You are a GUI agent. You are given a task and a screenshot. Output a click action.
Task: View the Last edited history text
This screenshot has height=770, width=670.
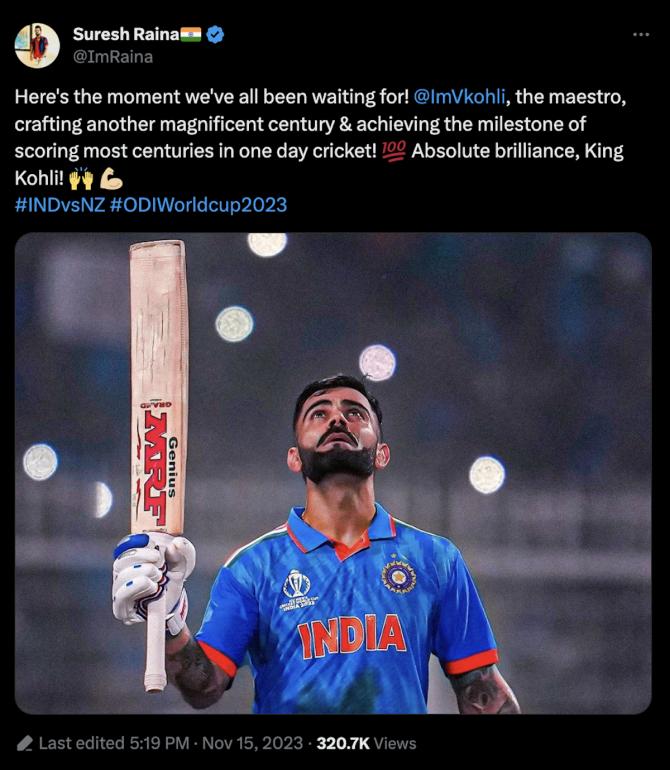click(x=114, y=743)
